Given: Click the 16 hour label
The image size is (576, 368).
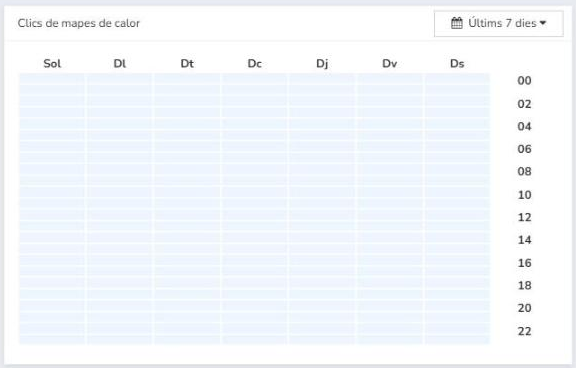Looking at the screenshot, I should (524, 263).
